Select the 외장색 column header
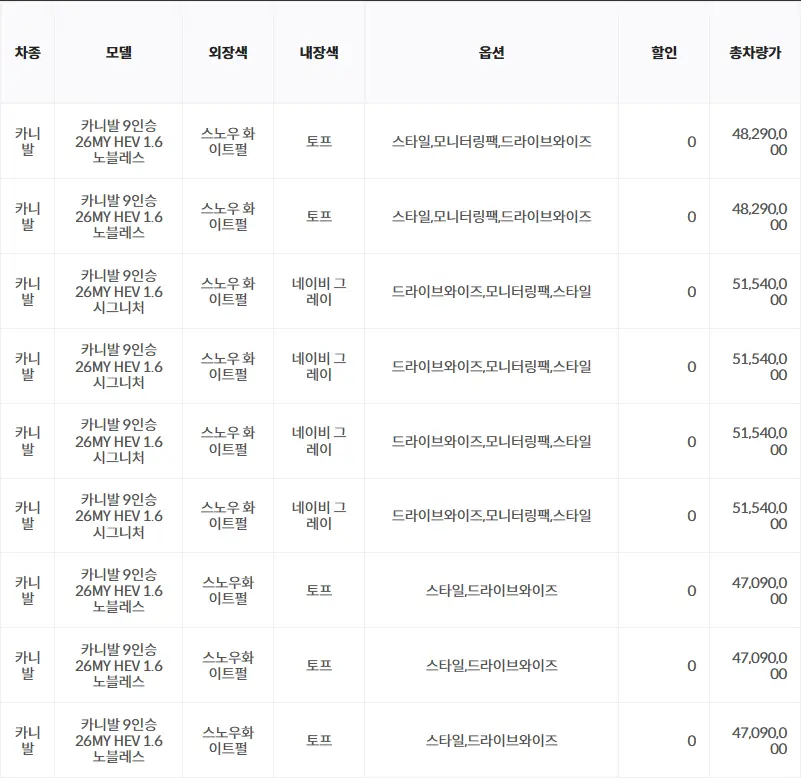The width and height of the screenshot is (801, 778). click(x=227, y=53)
